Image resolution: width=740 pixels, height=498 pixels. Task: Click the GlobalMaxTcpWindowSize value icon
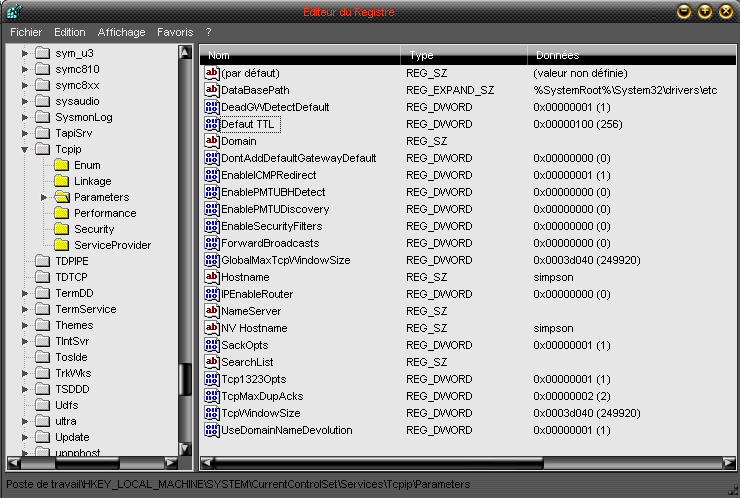(x=211, y=260)
